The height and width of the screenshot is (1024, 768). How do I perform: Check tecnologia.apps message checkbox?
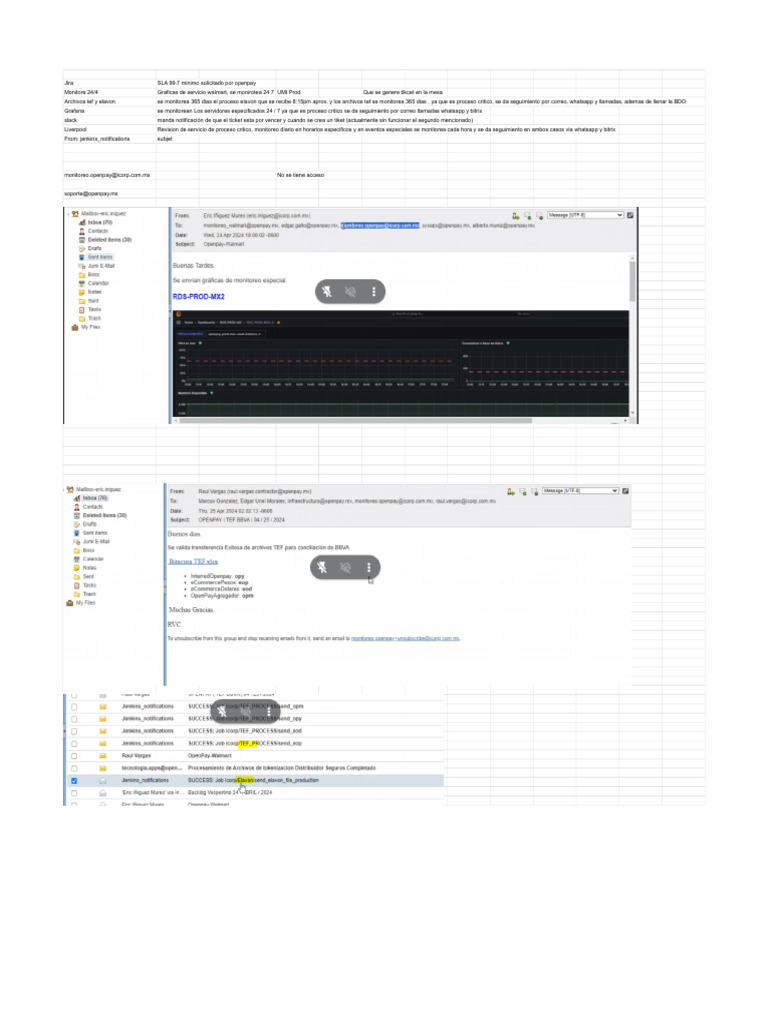coord(74,769)
